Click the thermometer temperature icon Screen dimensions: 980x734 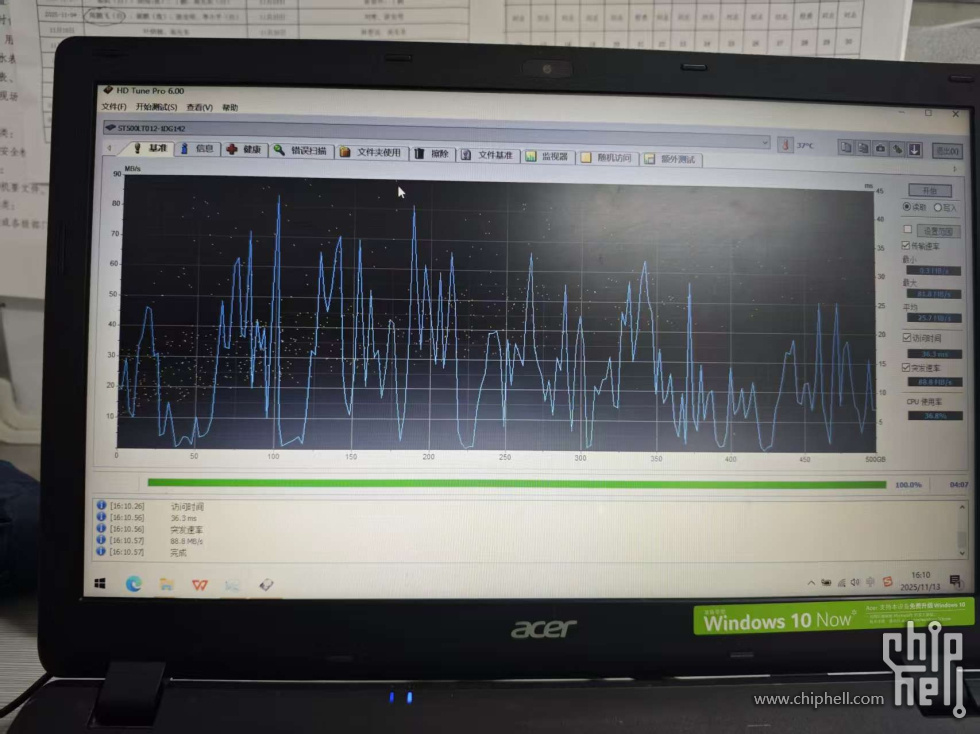click(786, 145)
